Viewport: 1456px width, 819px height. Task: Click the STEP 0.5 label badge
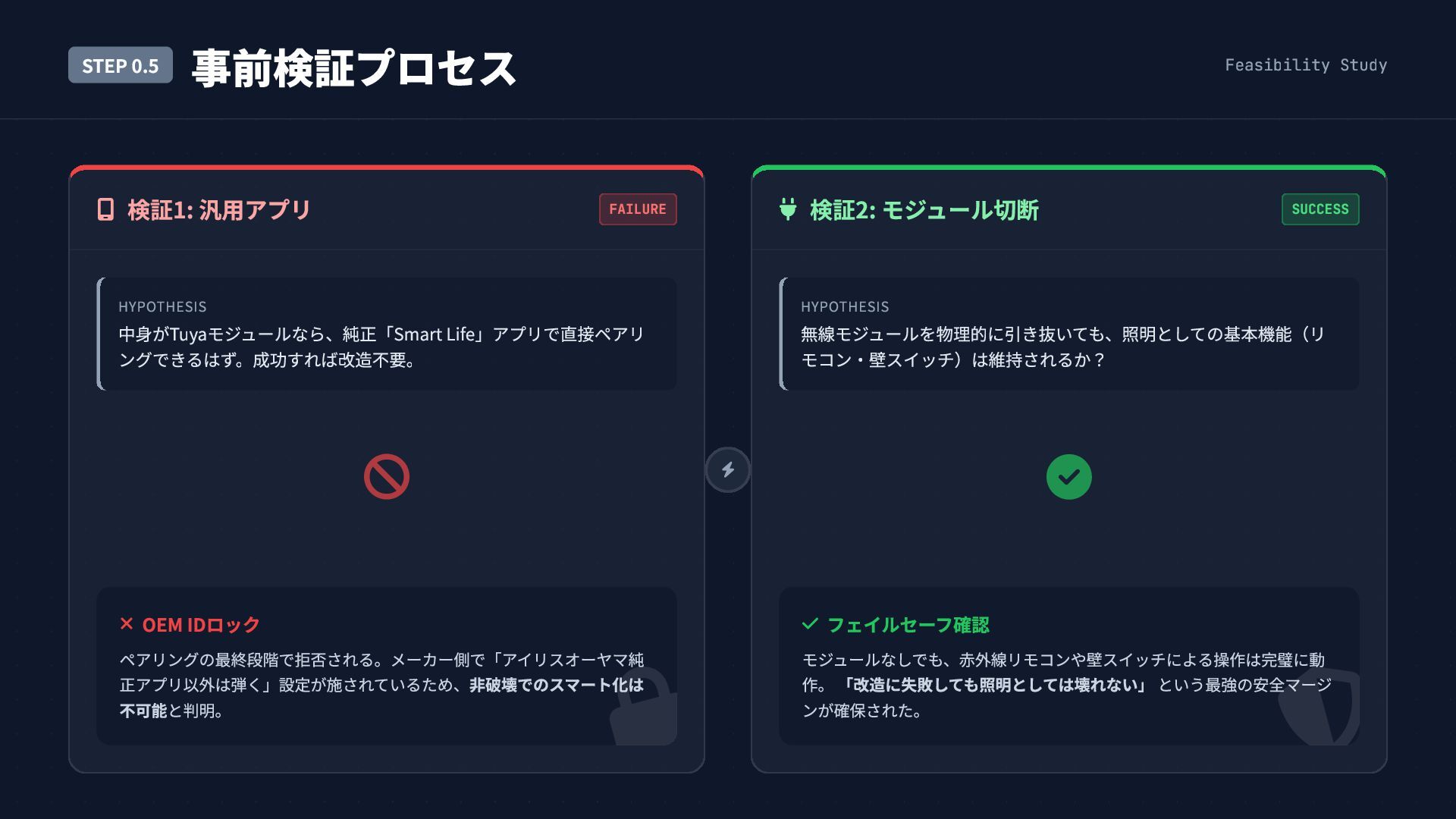coord(121,66)
